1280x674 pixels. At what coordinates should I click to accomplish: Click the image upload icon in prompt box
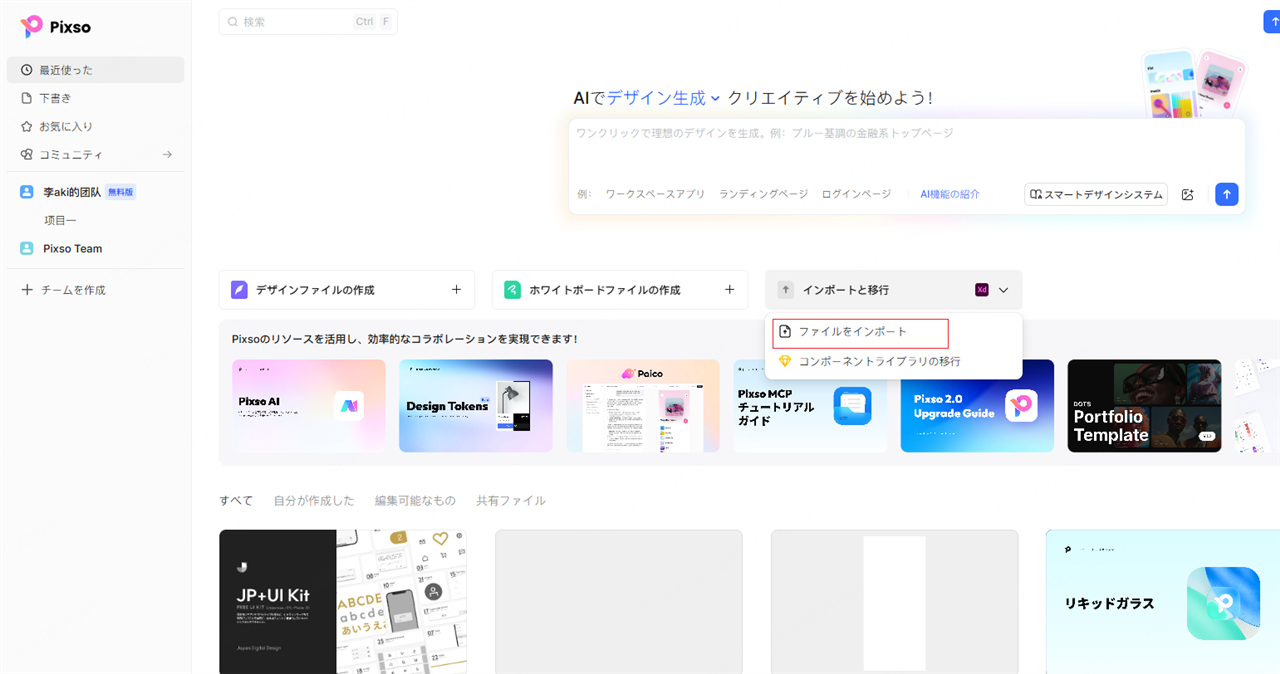(x=1187, y=194)
